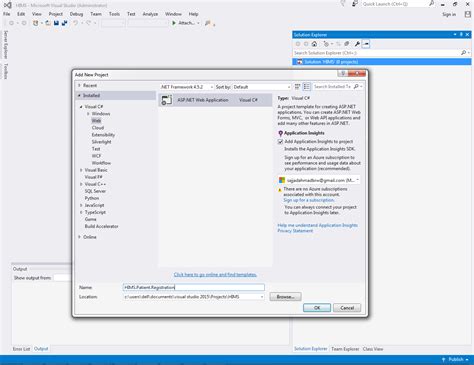Open the .NET Framework 4.5.2 dropdown
Screen dimensions: 474x365
[187, 87]
